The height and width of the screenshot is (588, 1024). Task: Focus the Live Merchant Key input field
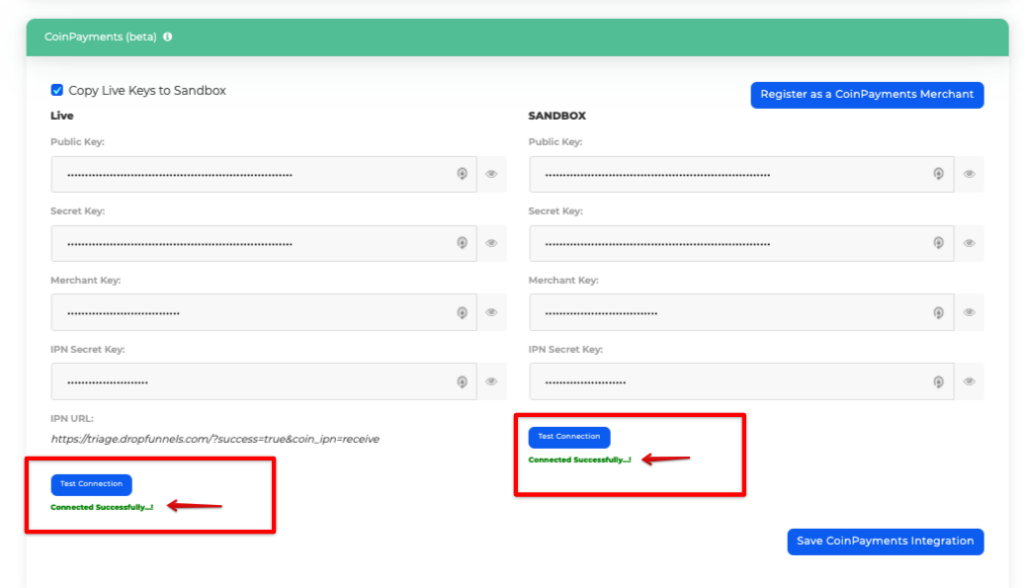coord(250,312)
